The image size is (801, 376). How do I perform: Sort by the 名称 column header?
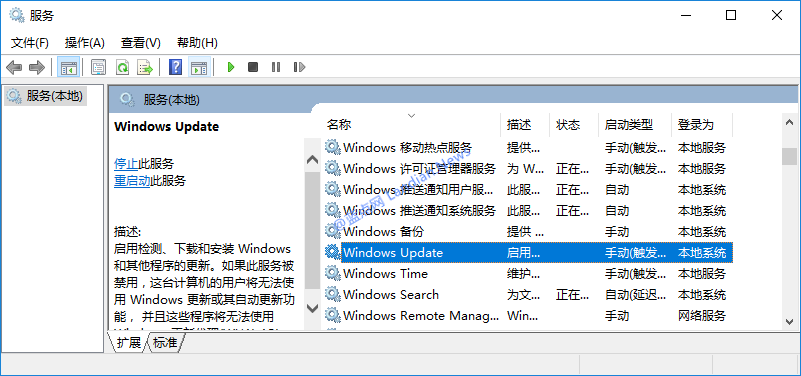[x=411, y=125]
